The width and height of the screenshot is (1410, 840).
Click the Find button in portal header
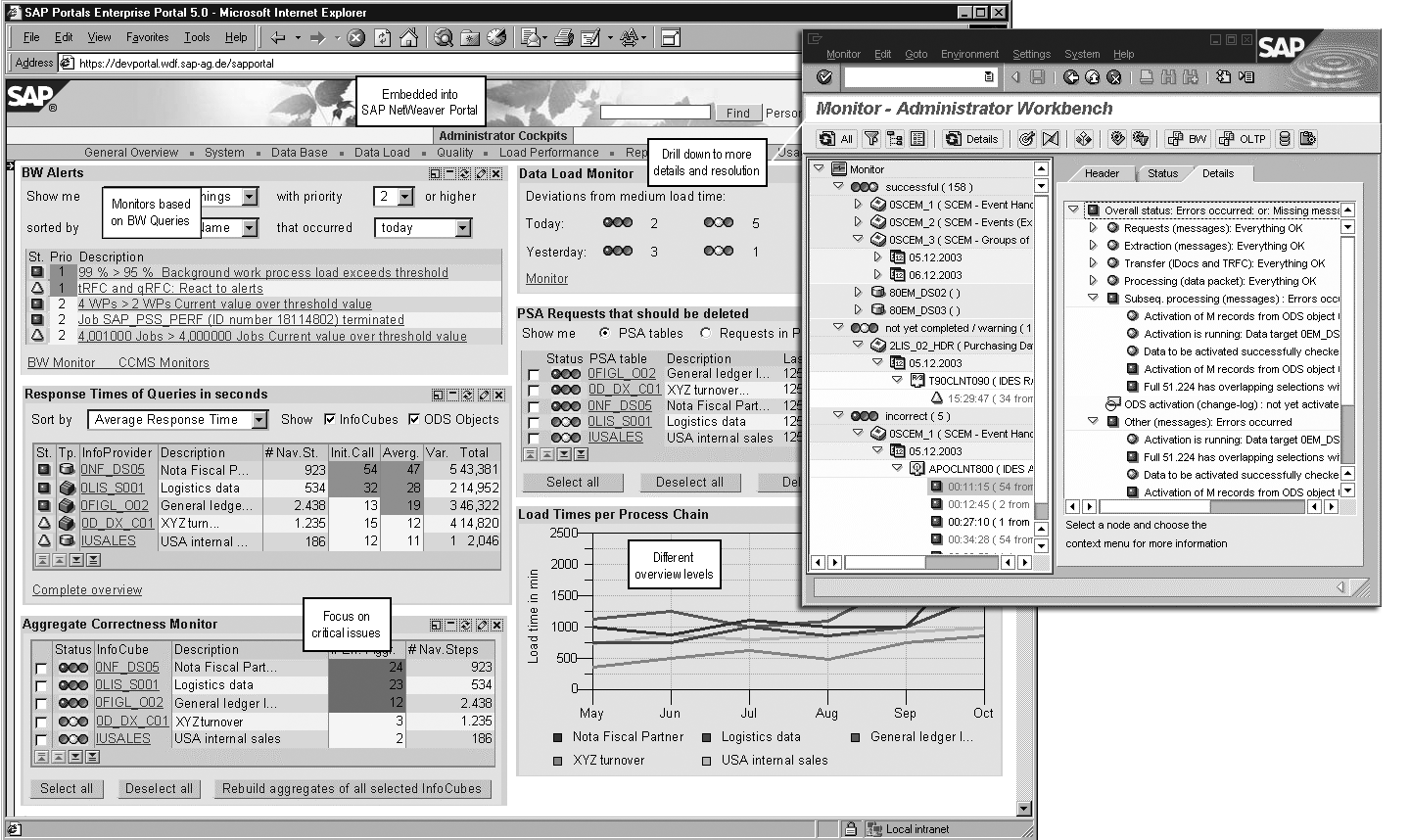[x=738, y=113]
